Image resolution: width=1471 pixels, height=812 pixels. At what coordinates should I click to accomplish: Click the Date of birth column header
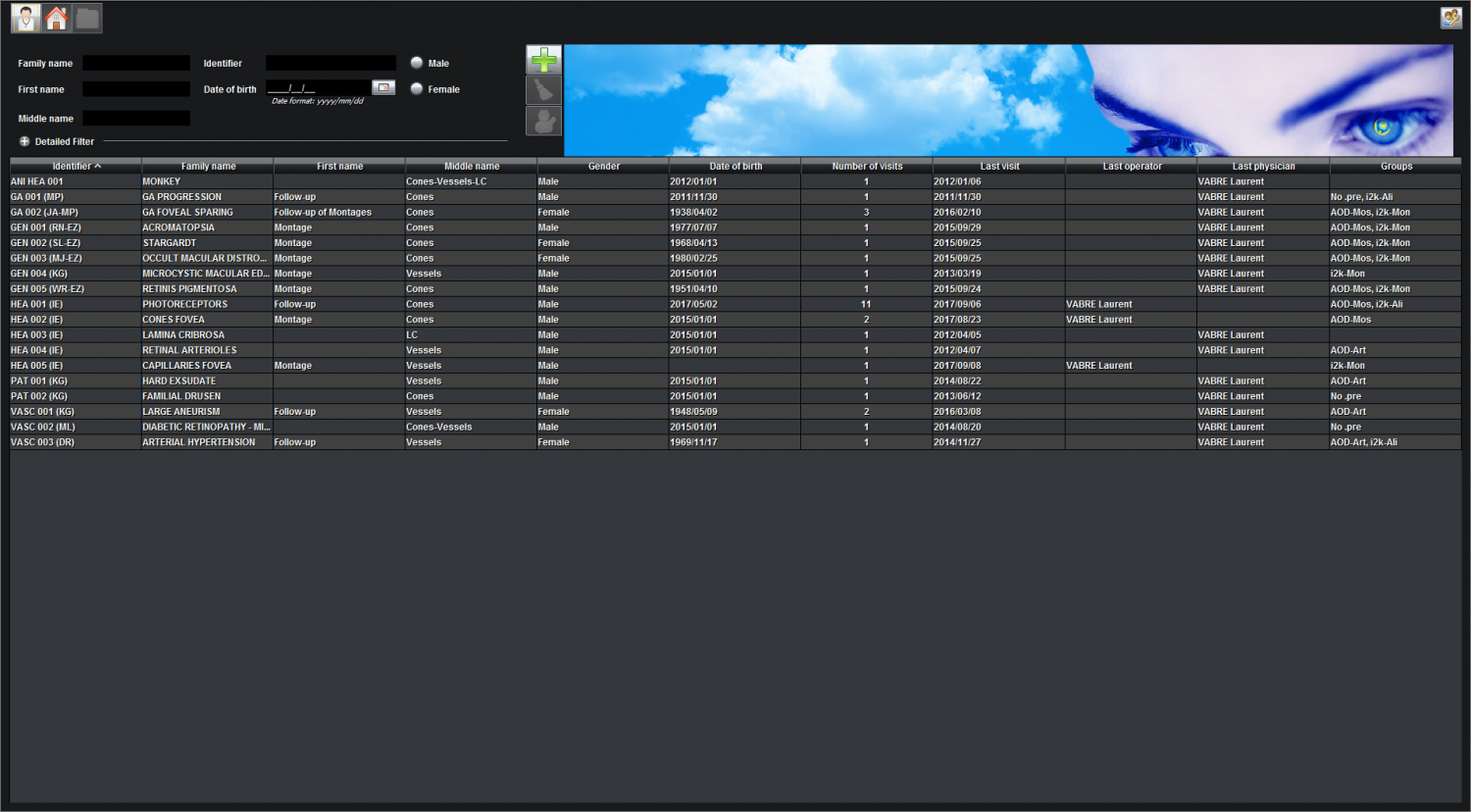(735, 166)
